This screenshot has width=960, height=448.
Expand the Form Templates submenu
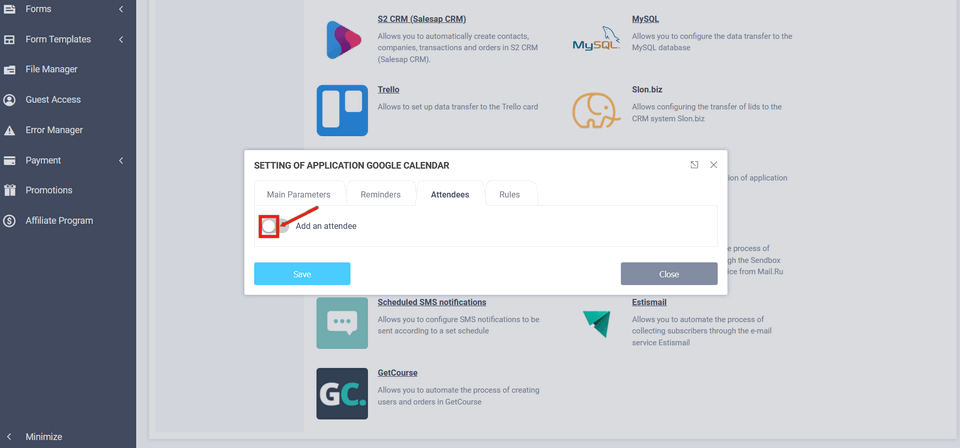[121, 39]
